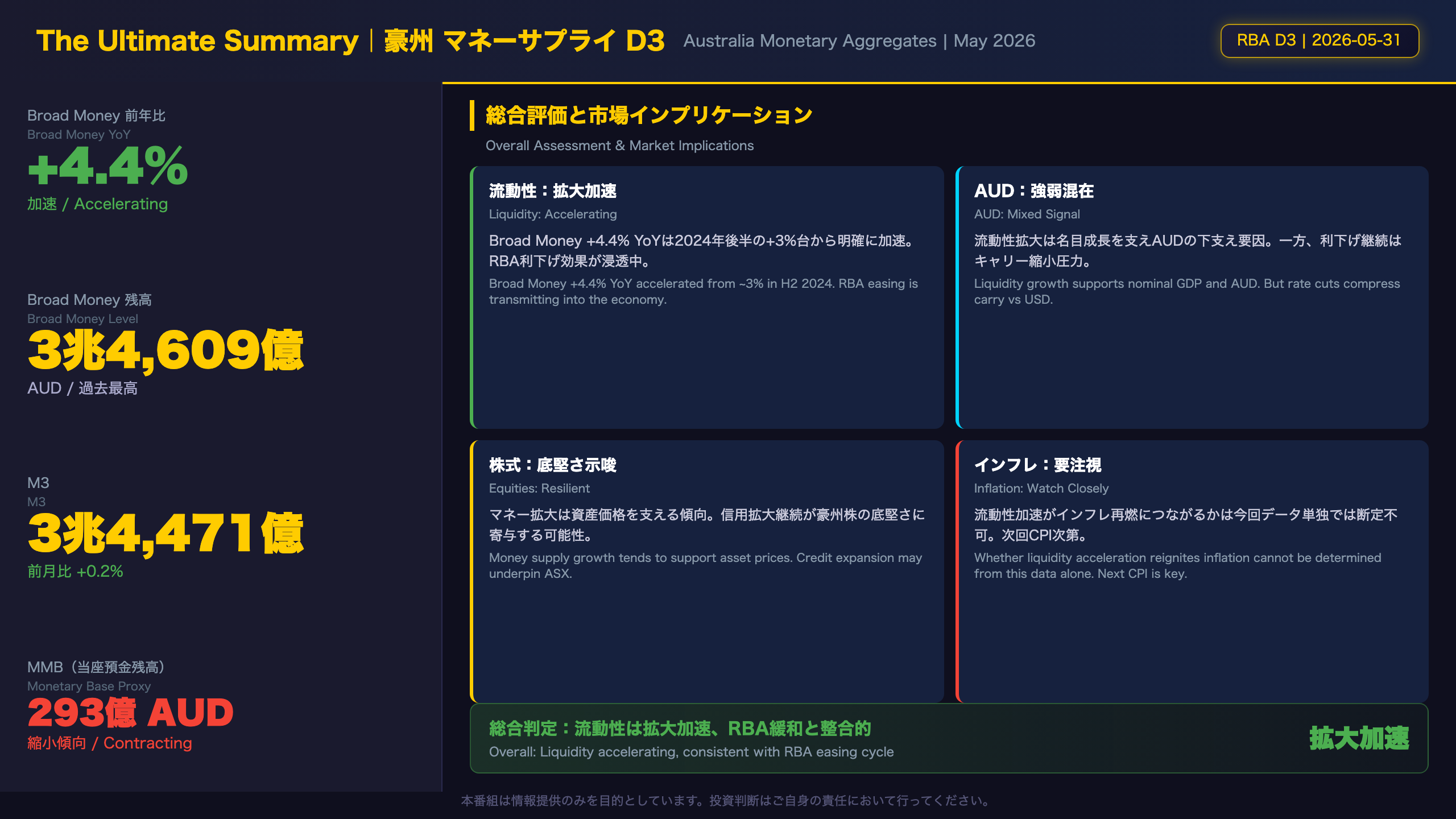The width and height of the screenshot is (1456, 819).
Task: Click the '293億 AUD' value
Action: point(130,712)
